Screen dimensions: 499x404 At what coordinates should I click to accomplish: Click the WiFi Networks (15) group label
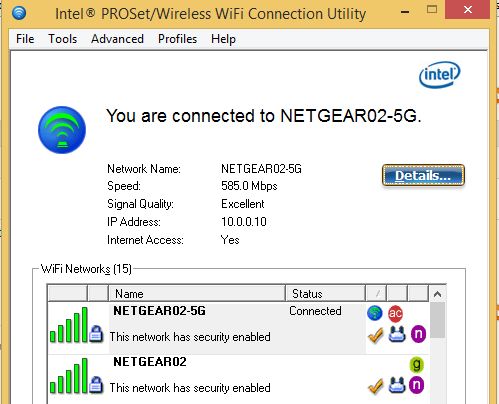pyautogui.click(x=86, y=269)
